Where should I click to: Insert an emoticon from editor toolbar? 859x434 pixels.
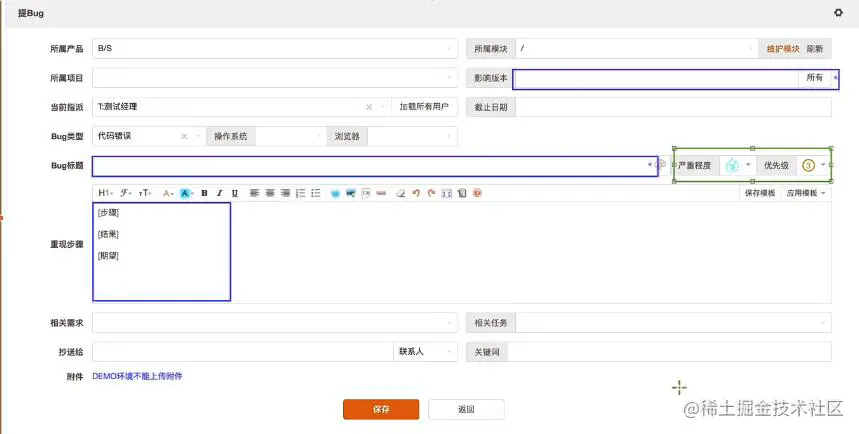[x=335, y=193]
